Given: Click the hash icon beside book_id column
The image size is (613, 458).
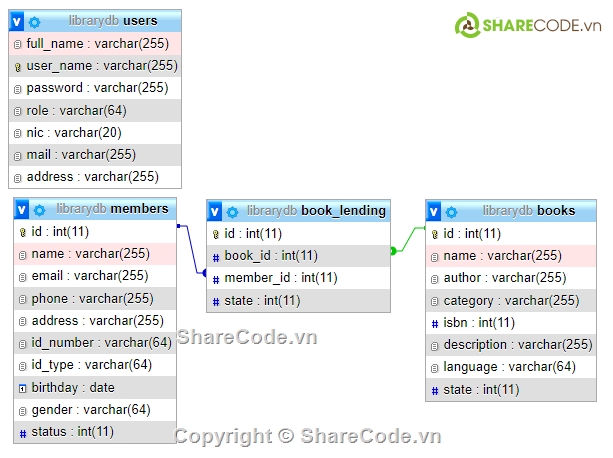Looking at the screenshot, I should (x=215, y=256).
